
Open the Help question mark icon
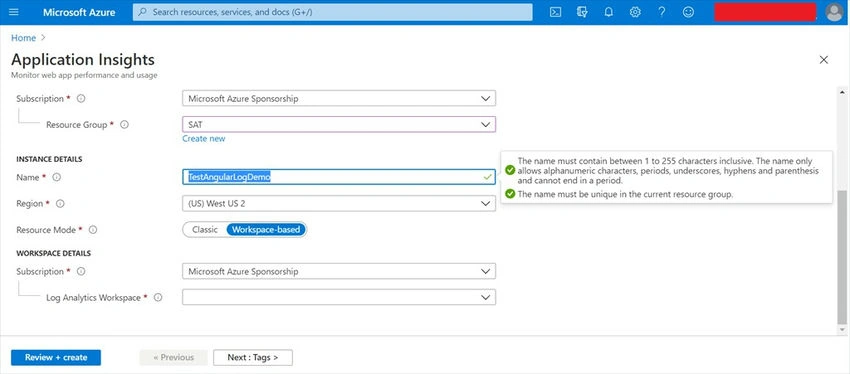tap(661, 12)
